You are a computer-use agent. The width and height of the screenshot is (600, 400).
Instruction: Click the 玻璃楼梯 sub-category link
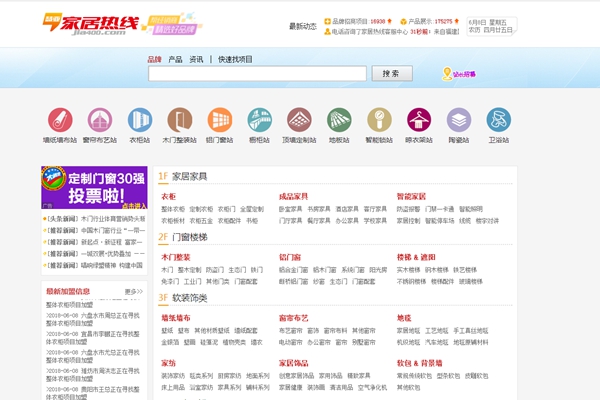tap(471, 282)
